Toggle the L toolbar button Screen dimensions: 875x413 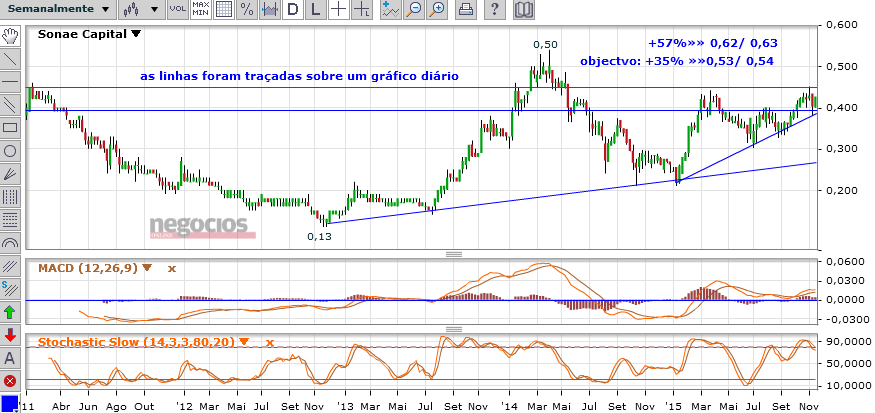[316, 9]
